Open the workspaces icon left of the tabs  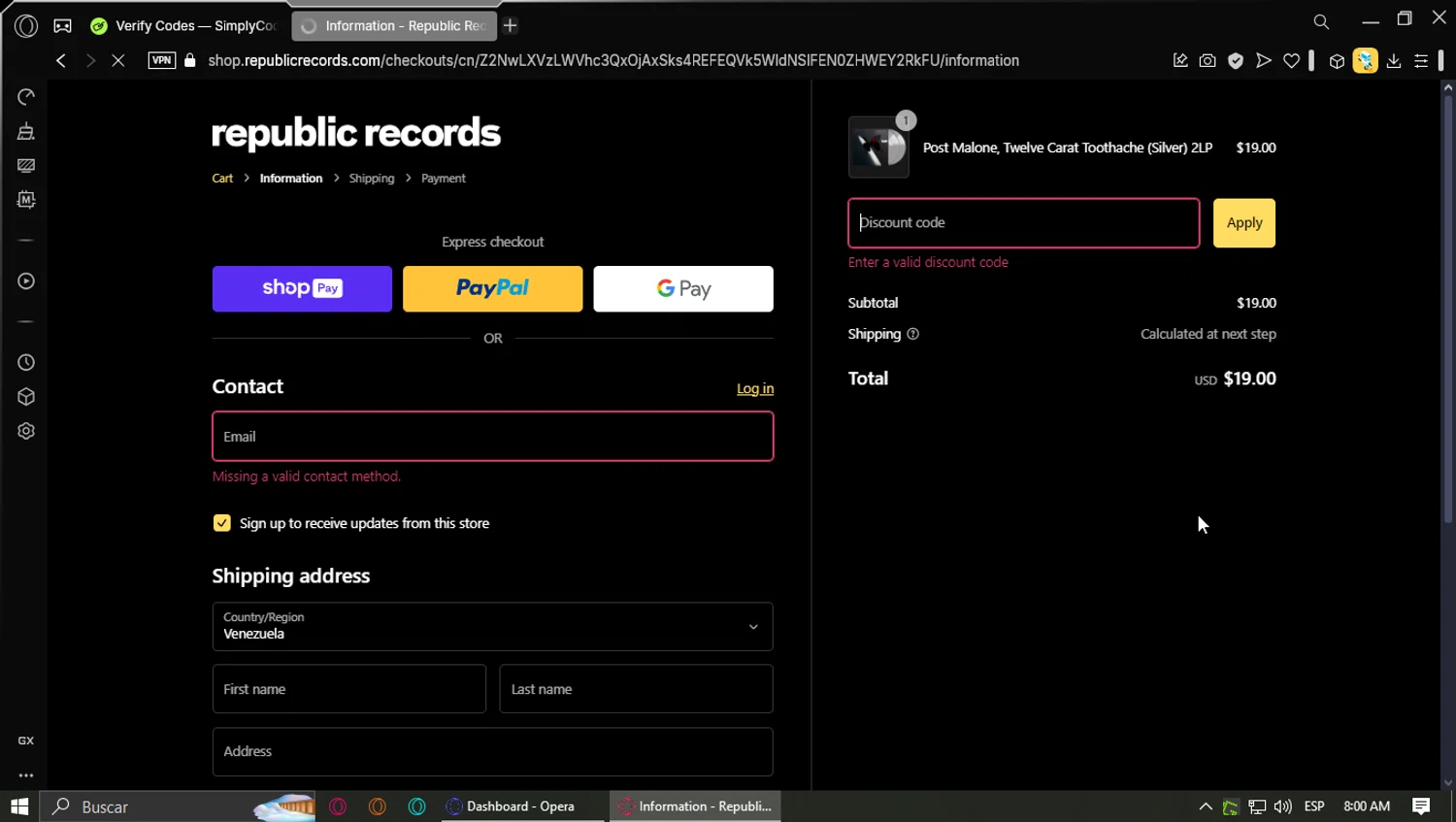click(x=62, y=26)
